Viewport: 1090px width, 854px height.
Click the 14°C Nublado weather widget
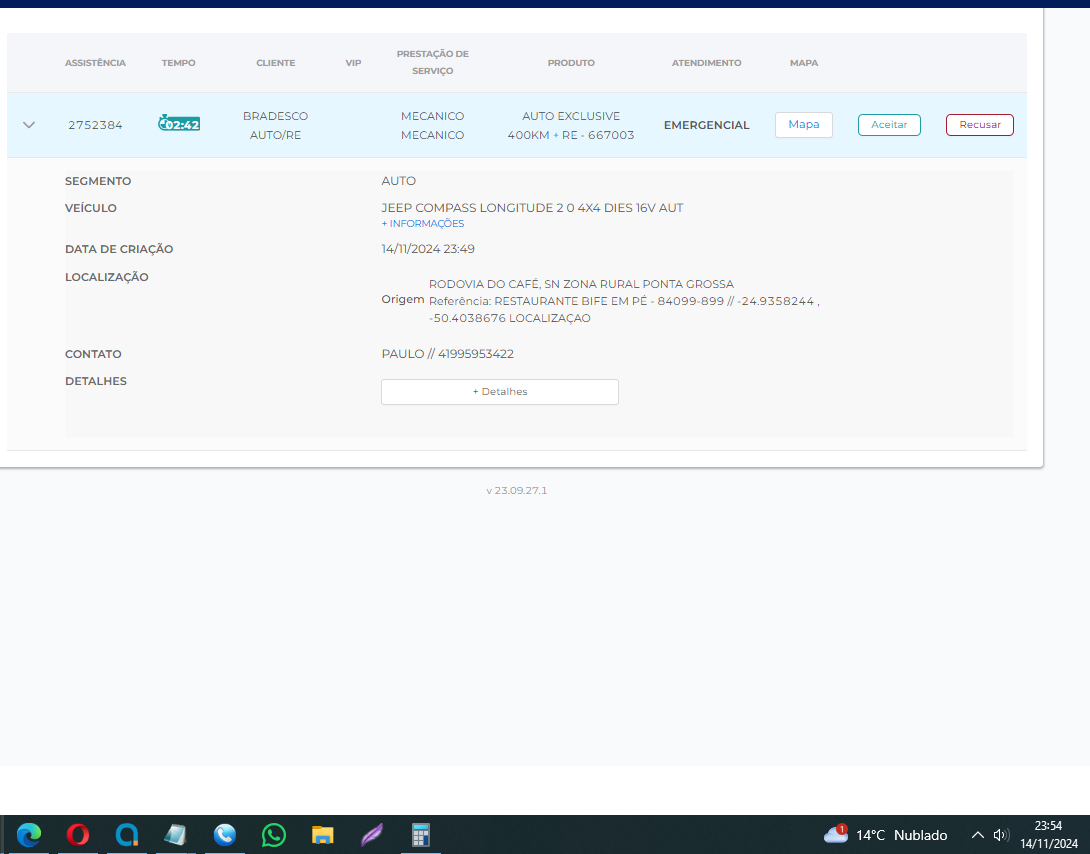tap(885, 835)
